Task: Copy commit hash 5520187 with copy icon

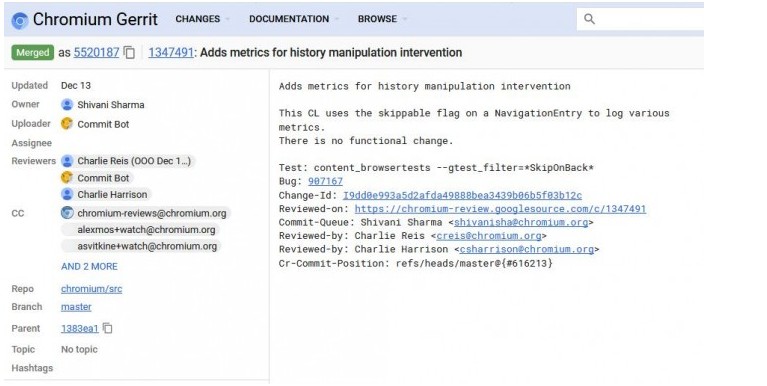Action: pos(129,52)
